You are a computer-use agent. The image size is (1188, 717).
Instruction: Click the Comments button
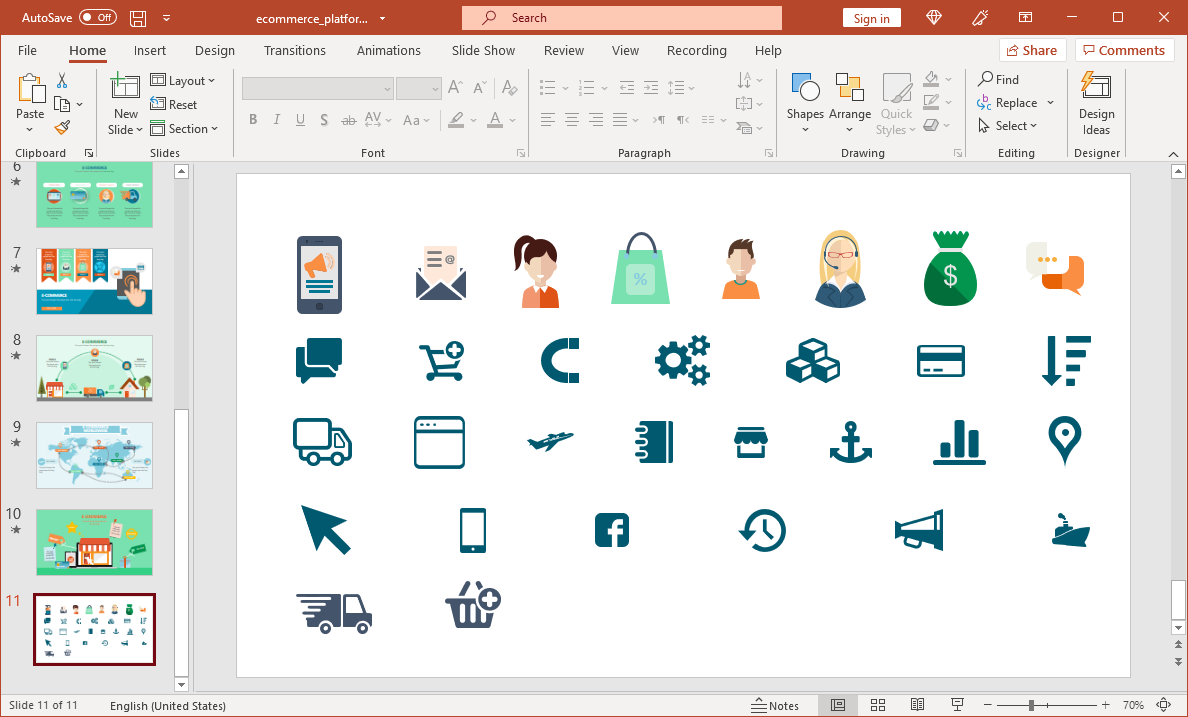pyautogui.click(x=1124, y=51)
